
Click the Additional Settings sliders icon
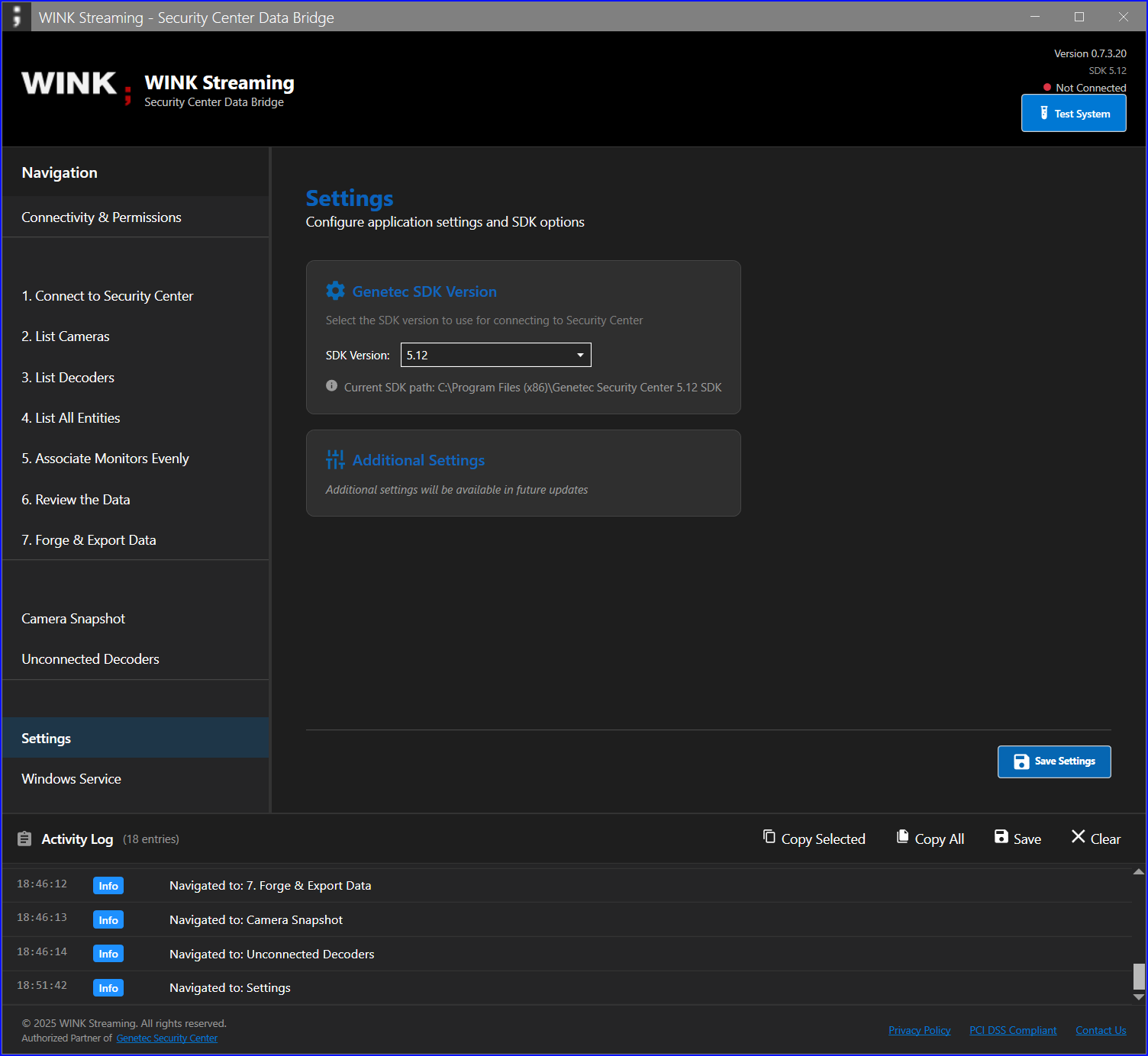click(335, 459)
